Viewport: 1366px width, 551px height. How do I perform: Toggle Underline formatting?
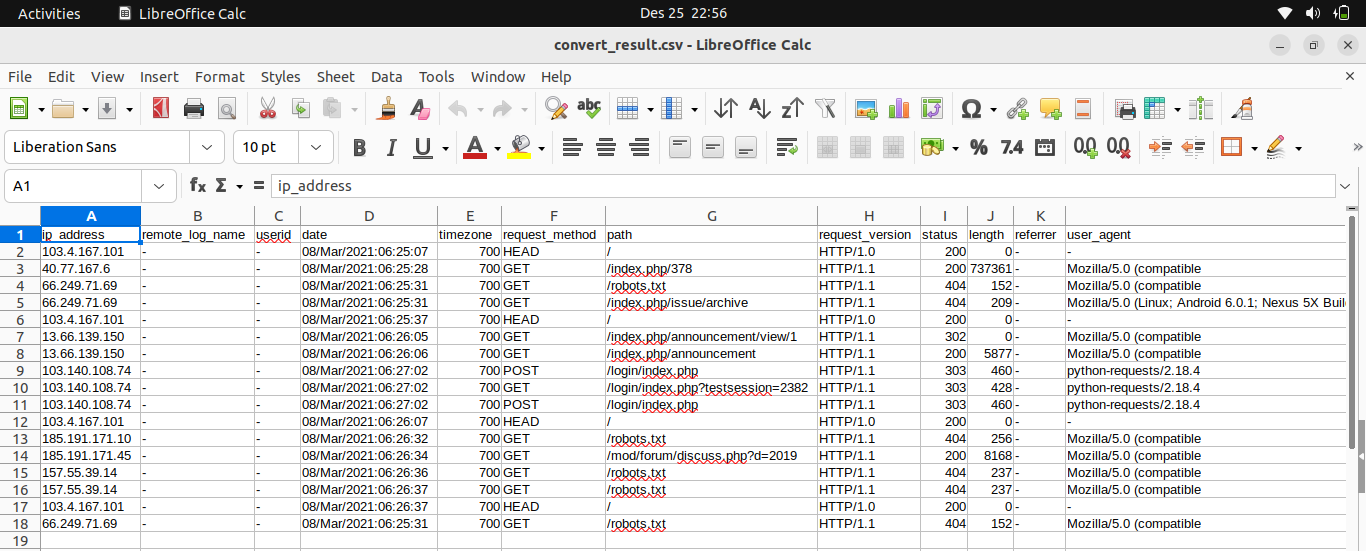pyautogui.click(x=423, y=147)
